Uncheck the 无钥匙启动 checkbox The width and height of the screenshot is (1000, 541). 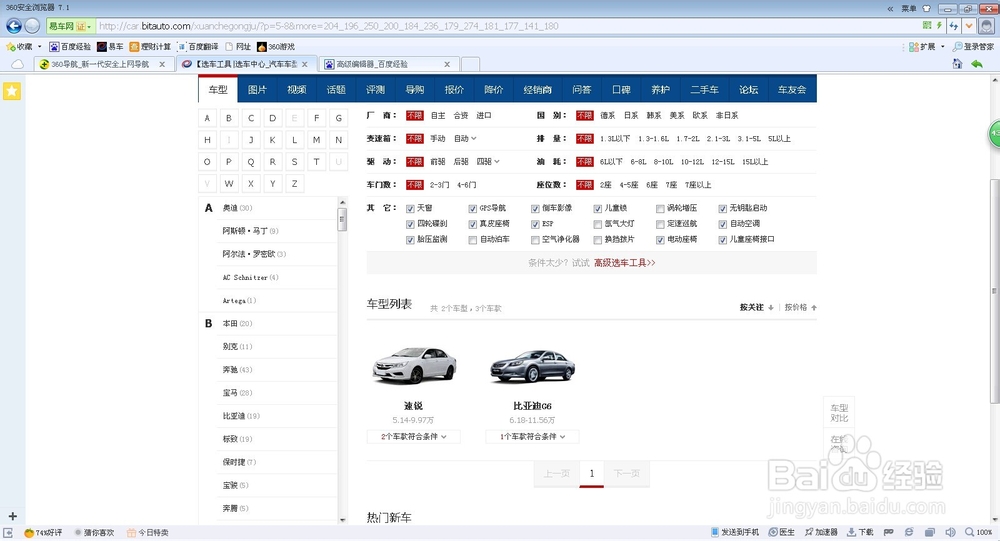[x=723, y=209]
